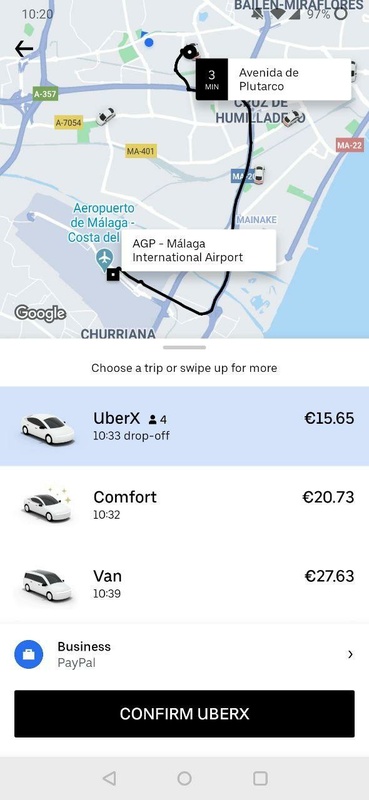Tap the Business briefcase icon
The image size is (369, 800).
click(29, 654)
